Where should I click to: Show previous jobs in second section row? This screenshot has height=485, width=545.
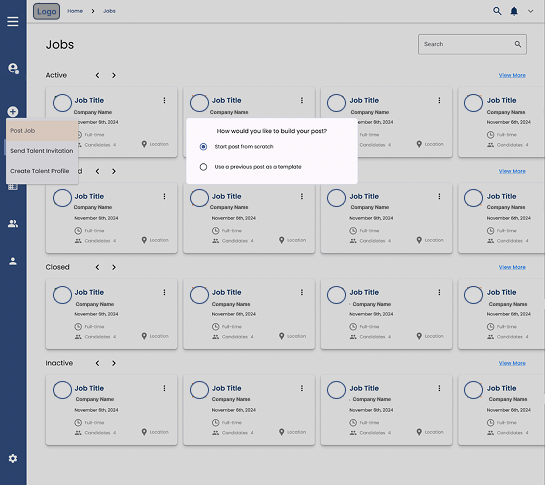(x=97, y=171)
